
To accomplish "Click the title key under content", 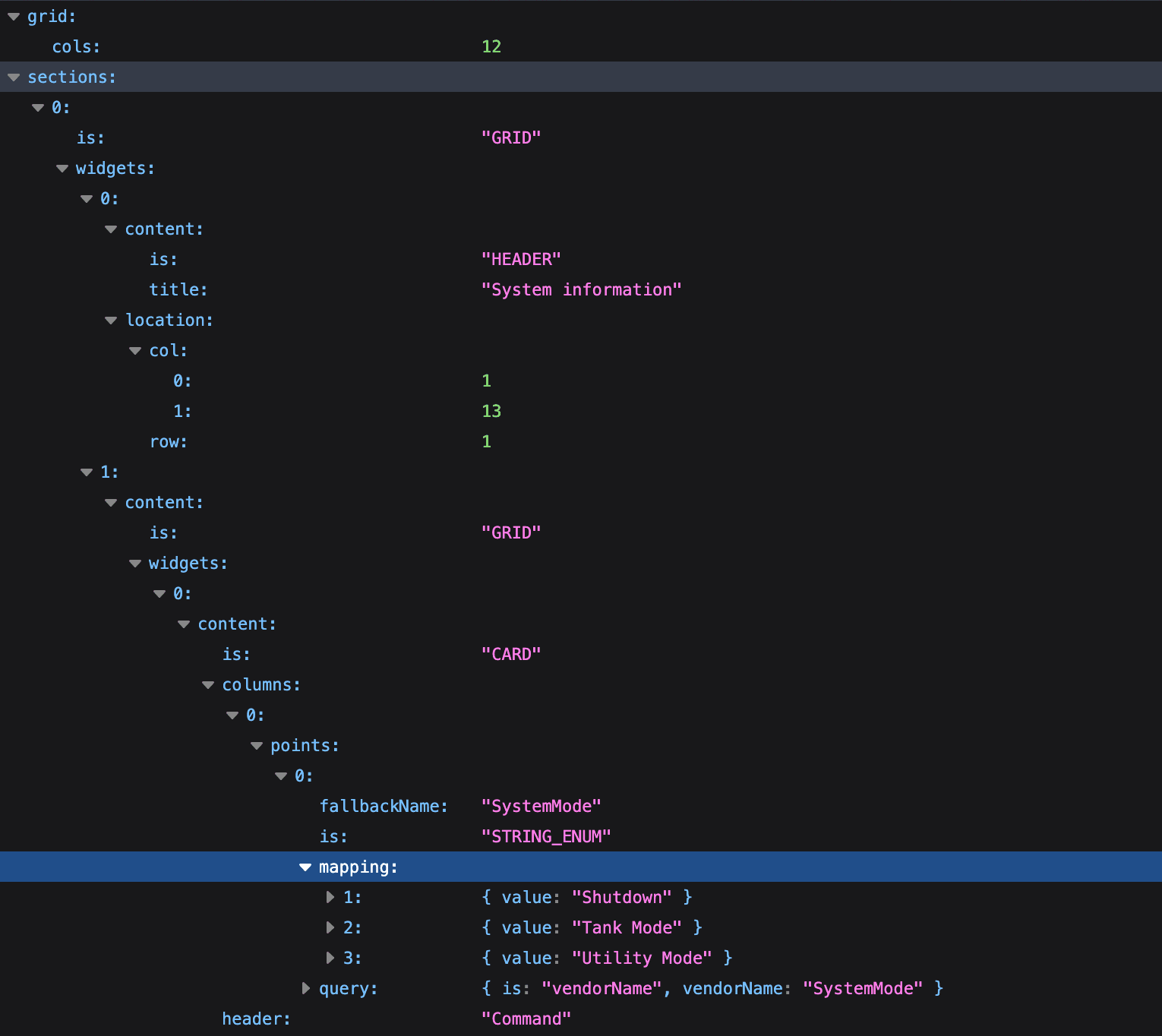I will tap(178, 290).
